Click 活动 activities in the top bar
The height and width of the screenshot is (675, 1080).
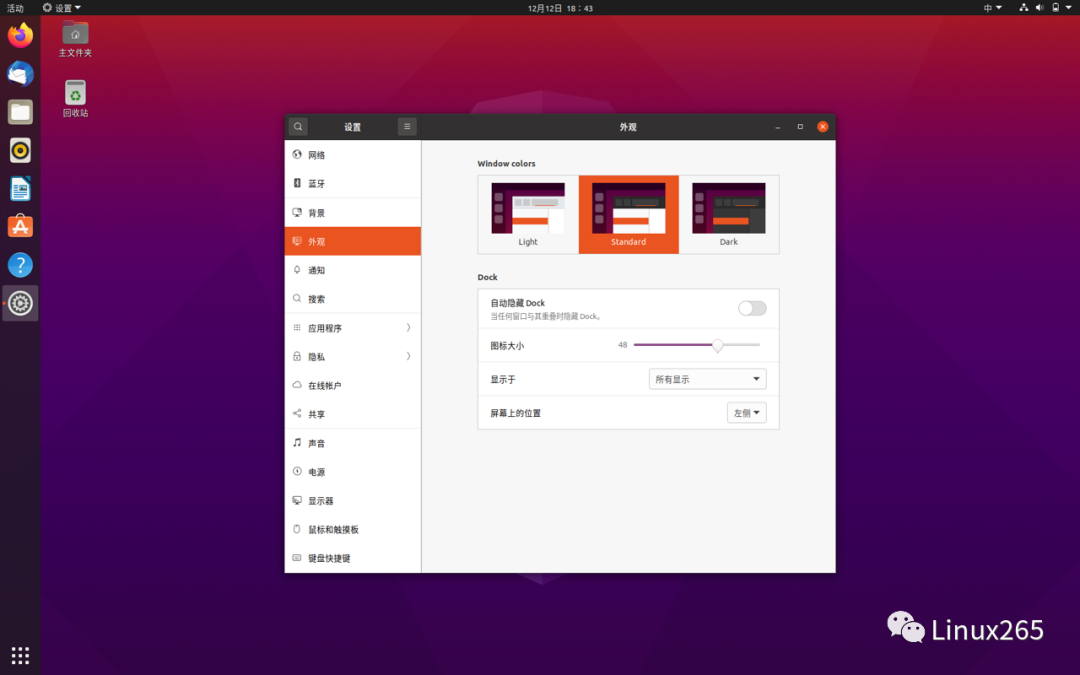pyautogui.click(x=15, y=8)
